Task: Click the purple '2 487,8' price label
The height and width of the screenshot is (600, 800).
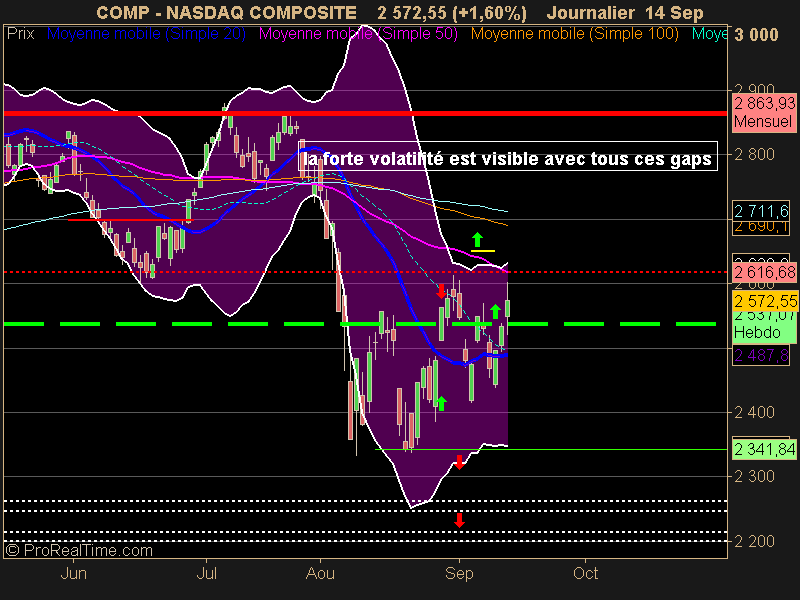Action: (761, 355)
